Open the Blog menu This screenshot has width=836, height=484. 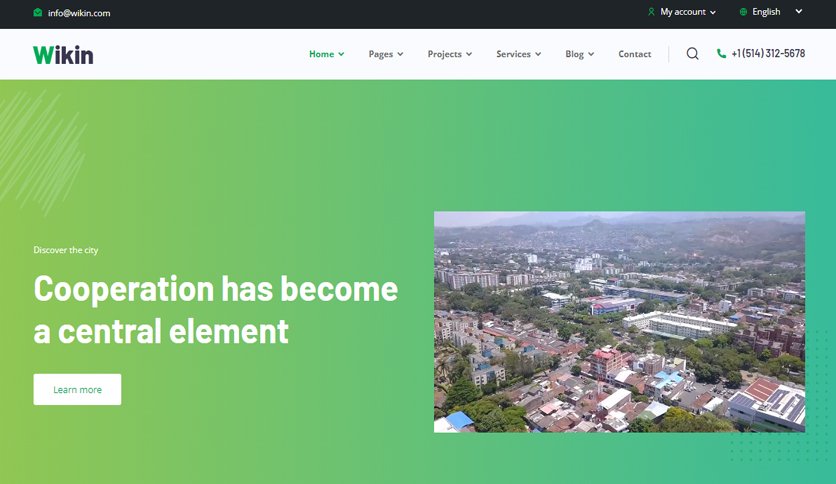click(574, 54)
